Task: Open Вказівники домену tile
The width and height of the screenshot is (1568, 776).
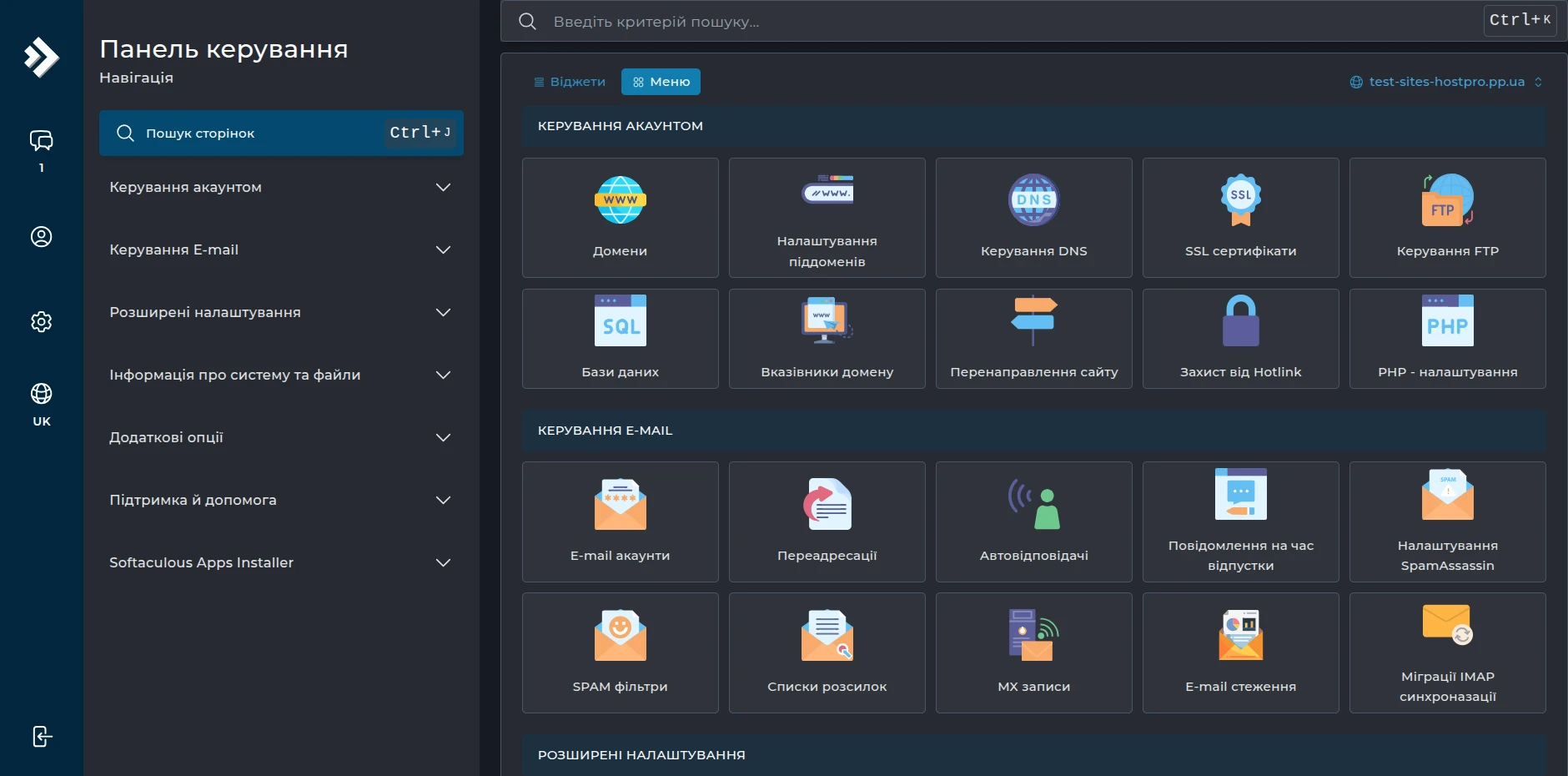Action: 827,339
